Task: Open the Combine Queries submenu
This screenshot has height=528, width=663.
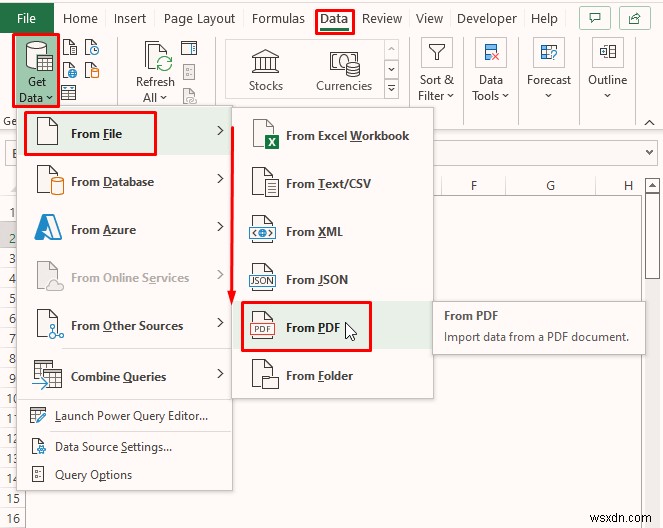Action: coord(124,376)
